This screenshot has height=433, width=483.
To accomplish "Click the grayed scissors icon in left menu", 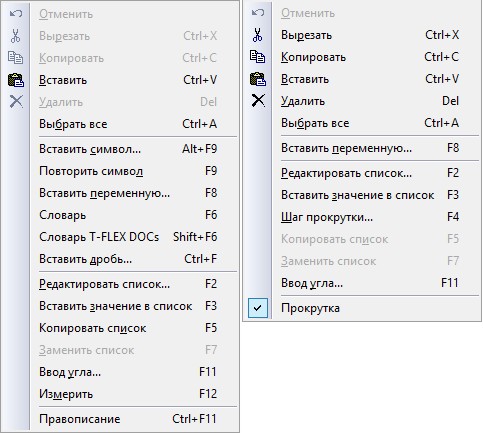I will pyautogui.click(x=16, y=36).
